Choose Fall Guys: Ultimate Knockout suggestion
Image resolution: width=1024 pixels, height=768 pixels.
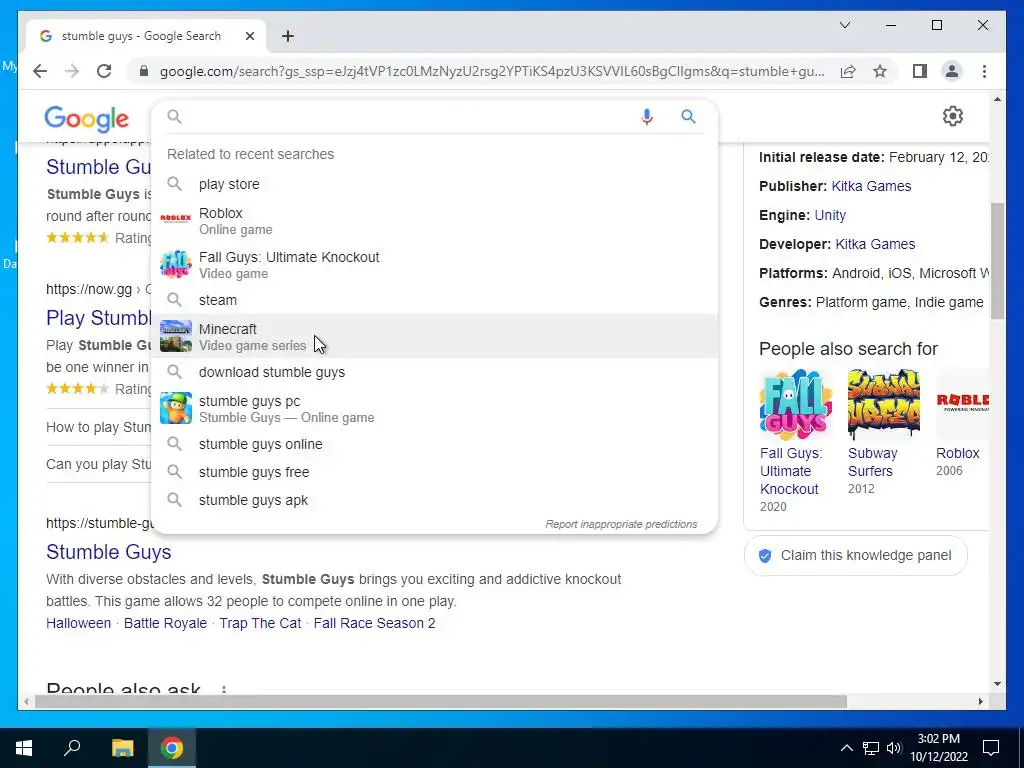(x=434, y=264)
